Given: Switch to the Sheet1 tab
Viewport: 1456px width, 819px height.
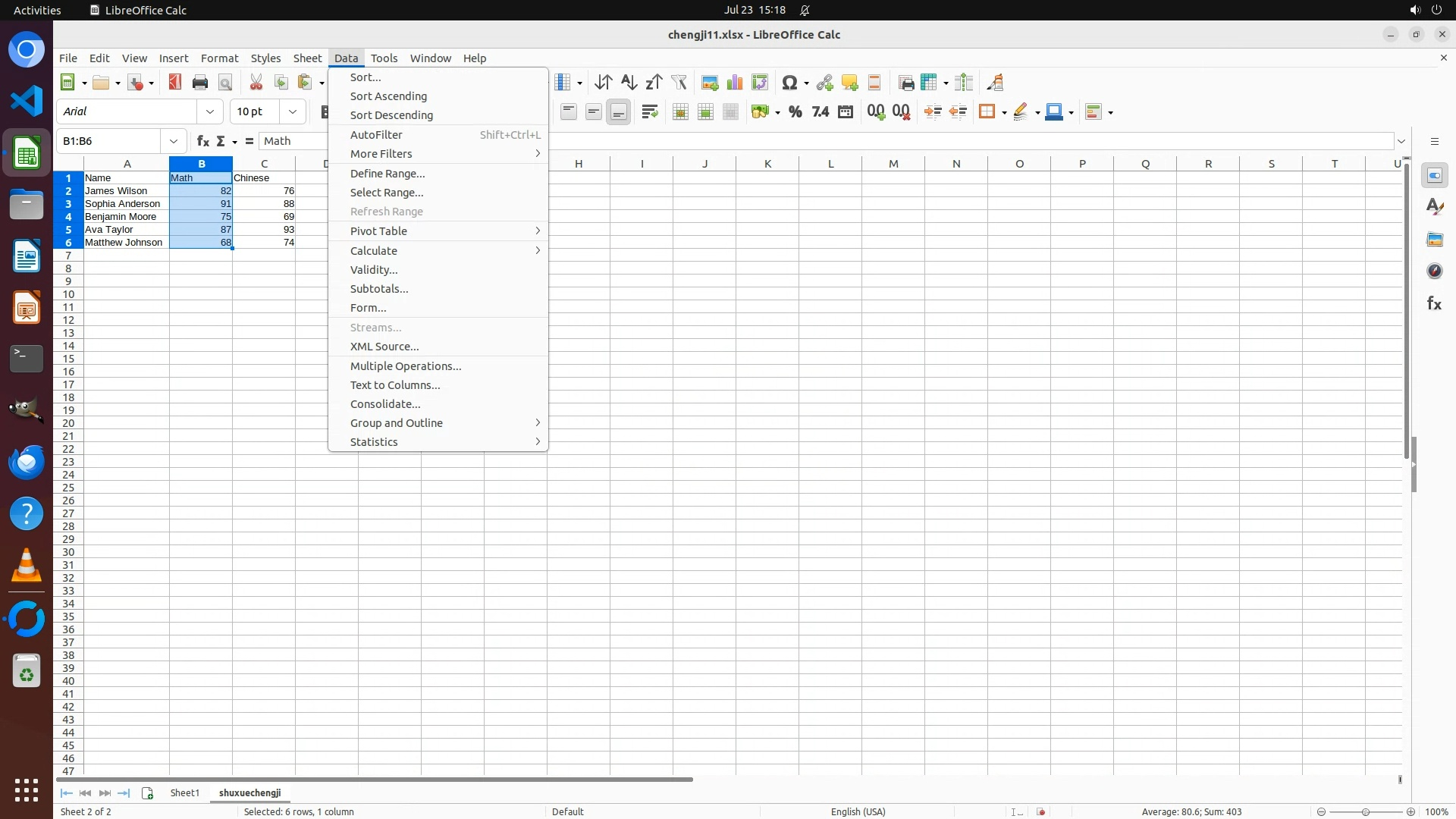Looking at the screenshot, I should 184,792.
